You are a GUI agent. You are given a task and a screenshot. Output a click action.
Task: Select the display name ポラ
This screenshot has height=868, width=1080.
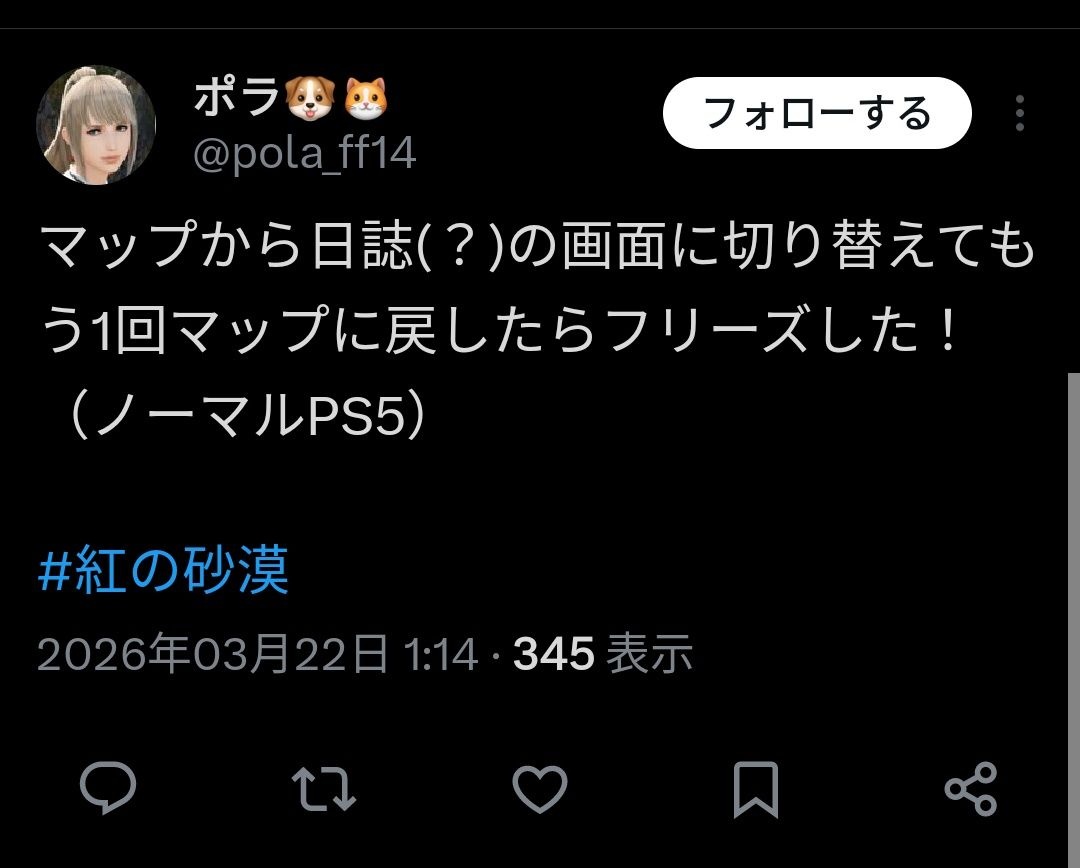[x=236, y=96]
